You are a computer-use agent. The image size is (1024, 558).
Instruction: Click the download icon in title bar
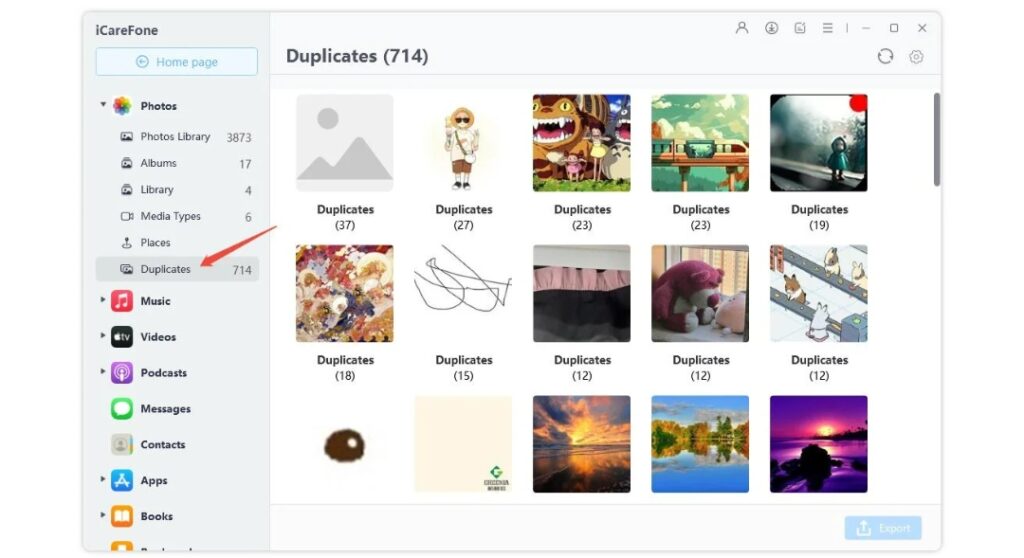tap(771, 28)
